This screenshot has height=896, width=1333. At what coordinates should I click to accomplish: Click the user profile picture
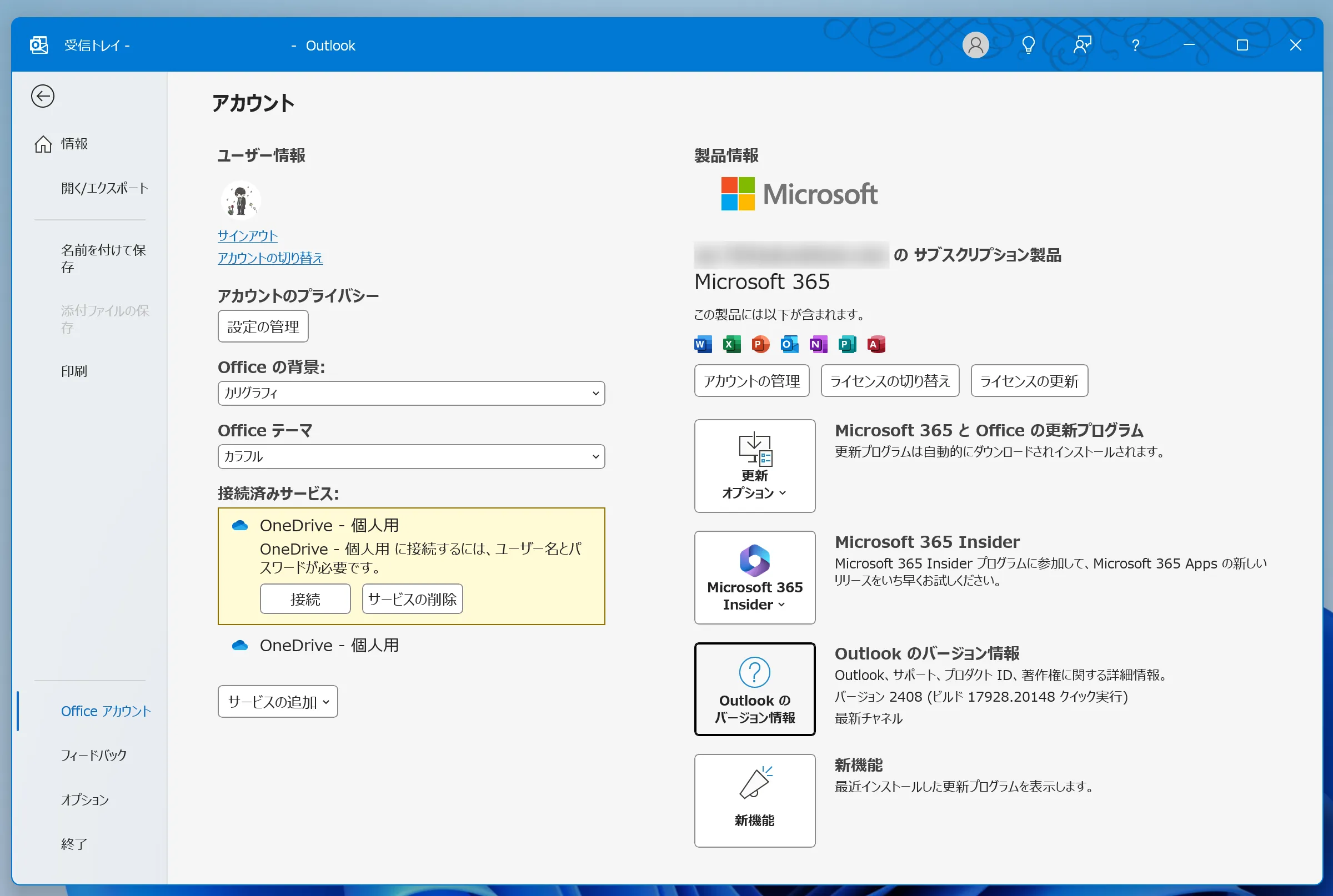[240, 200]
